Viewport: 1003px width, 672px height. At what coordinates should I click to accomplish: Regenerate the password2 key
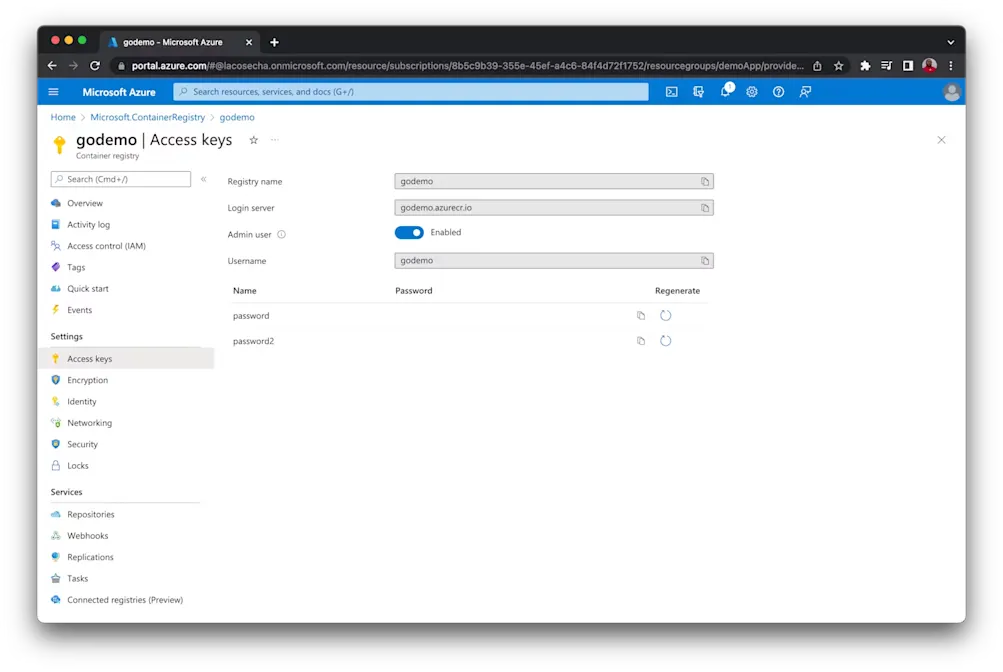665,340
